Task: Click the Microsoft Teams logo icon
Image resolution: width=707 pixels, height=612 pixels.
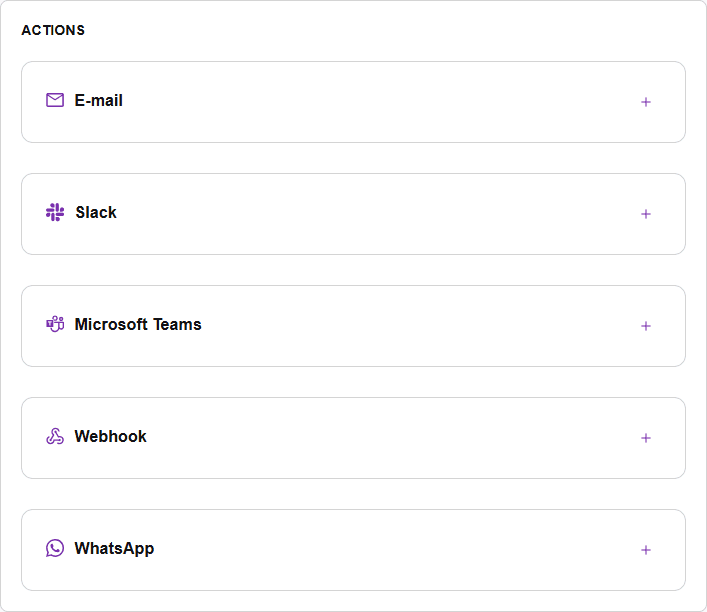Action: click(x=55, y=324)
